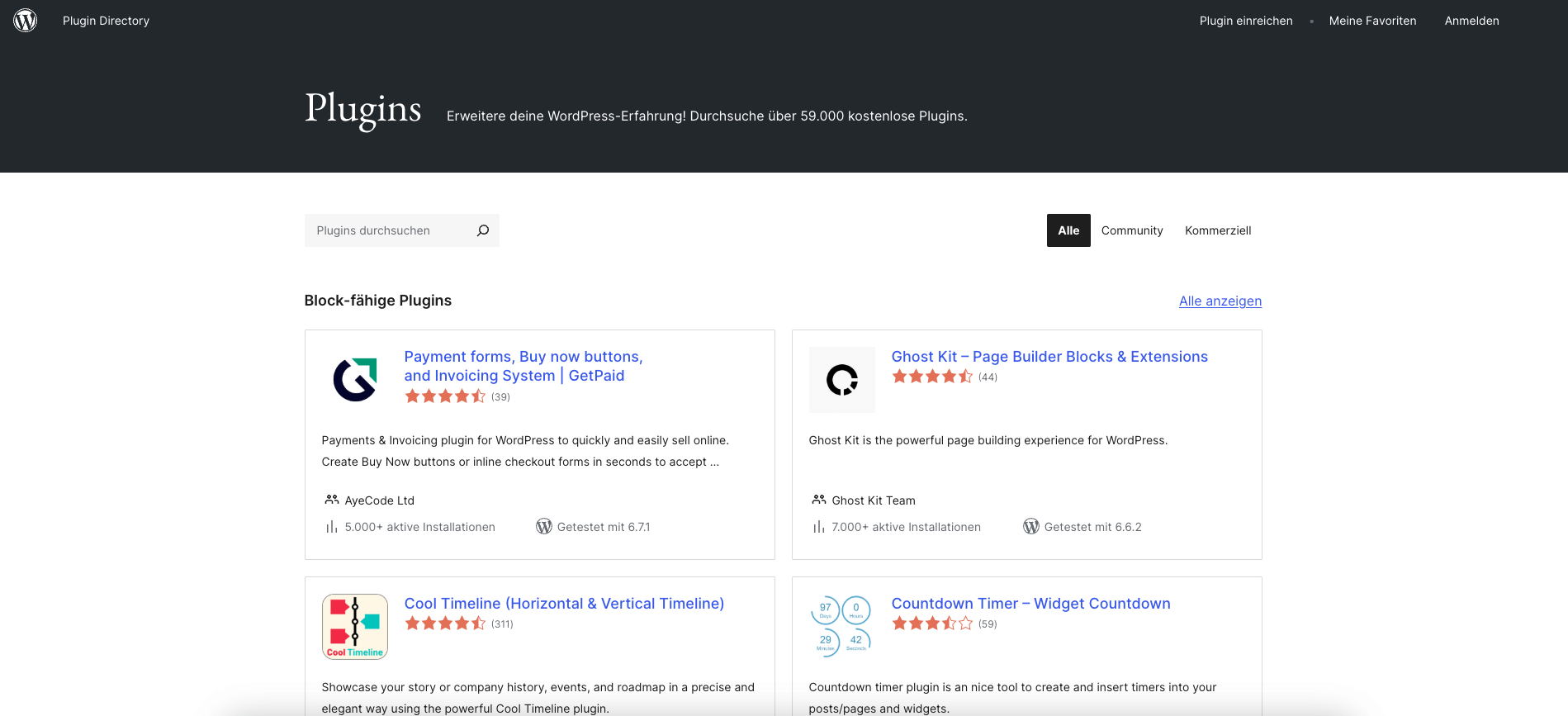Screen dimensions: 1568x716
Task: Open the Ghost Kit plugin logo
Action: 842,380
